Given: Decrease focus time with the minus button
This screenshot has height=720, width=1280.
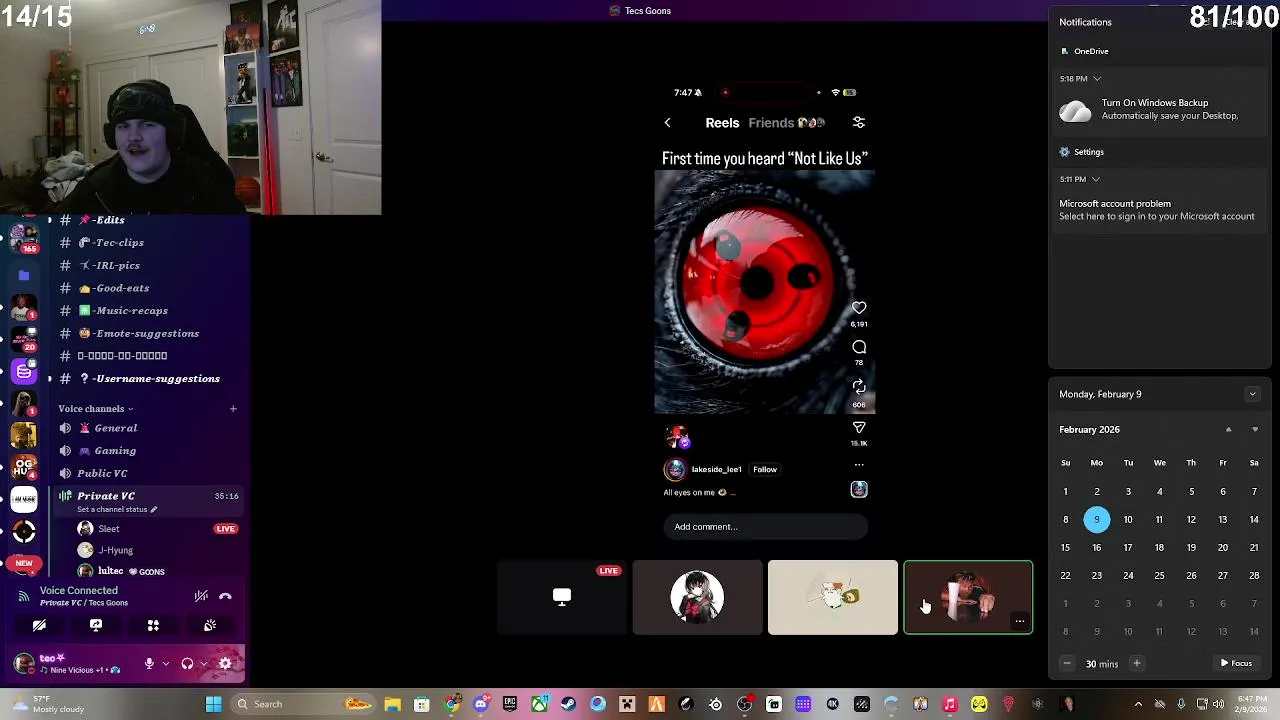Looking at the screenshot, I should click(x=1067, y=663).
